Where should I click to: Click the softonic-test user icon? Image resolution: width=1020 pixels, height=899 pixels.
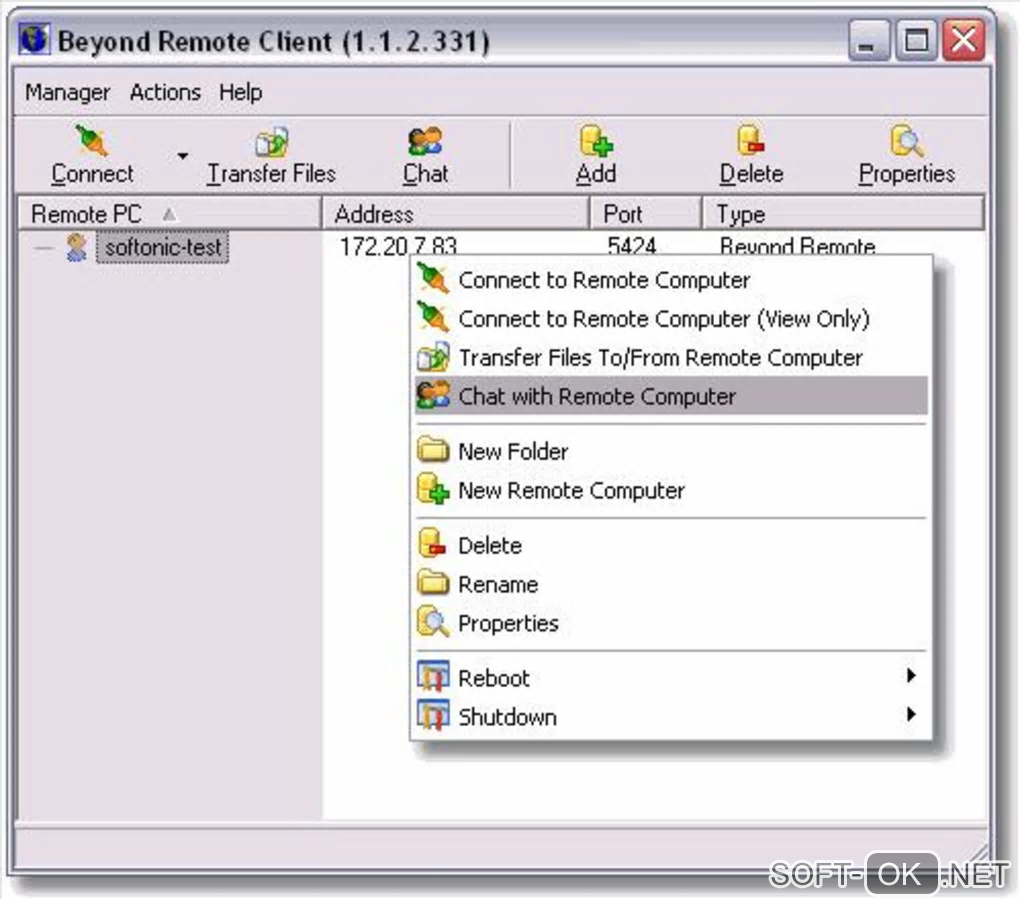pyautogui.click(x=77, y=248)
